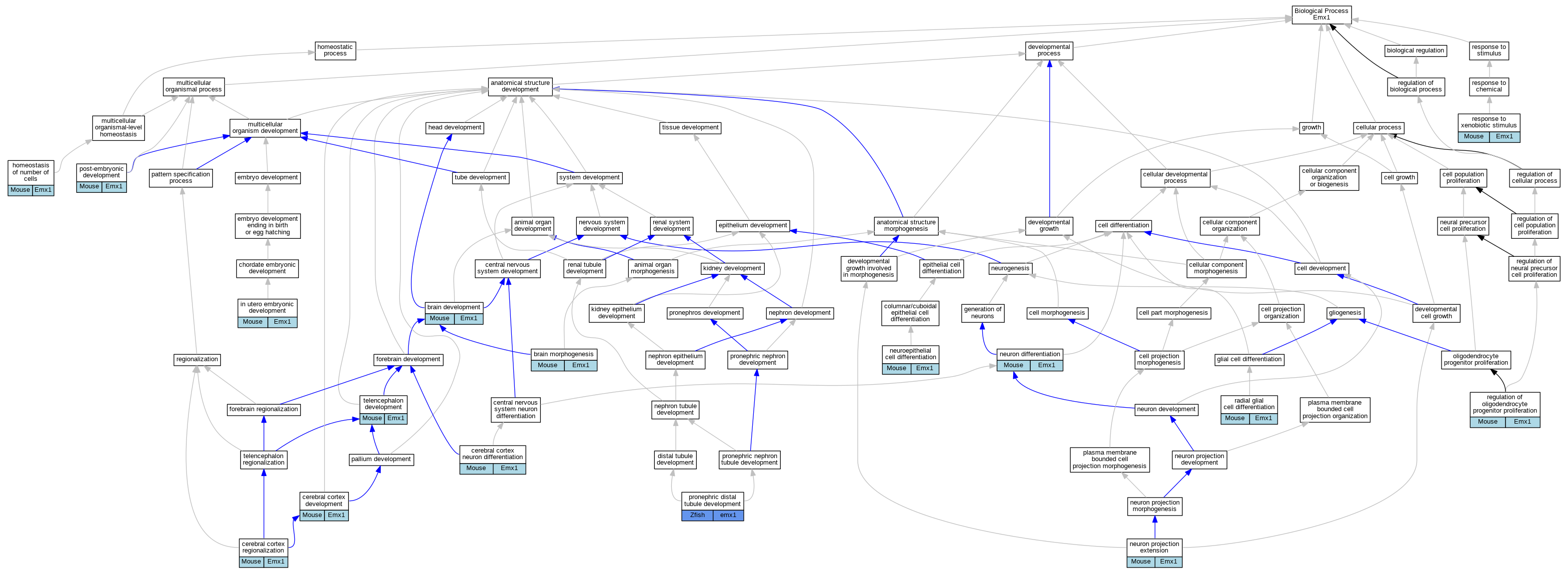Click the 'response to stimulus' node

tap(1489, 50)
